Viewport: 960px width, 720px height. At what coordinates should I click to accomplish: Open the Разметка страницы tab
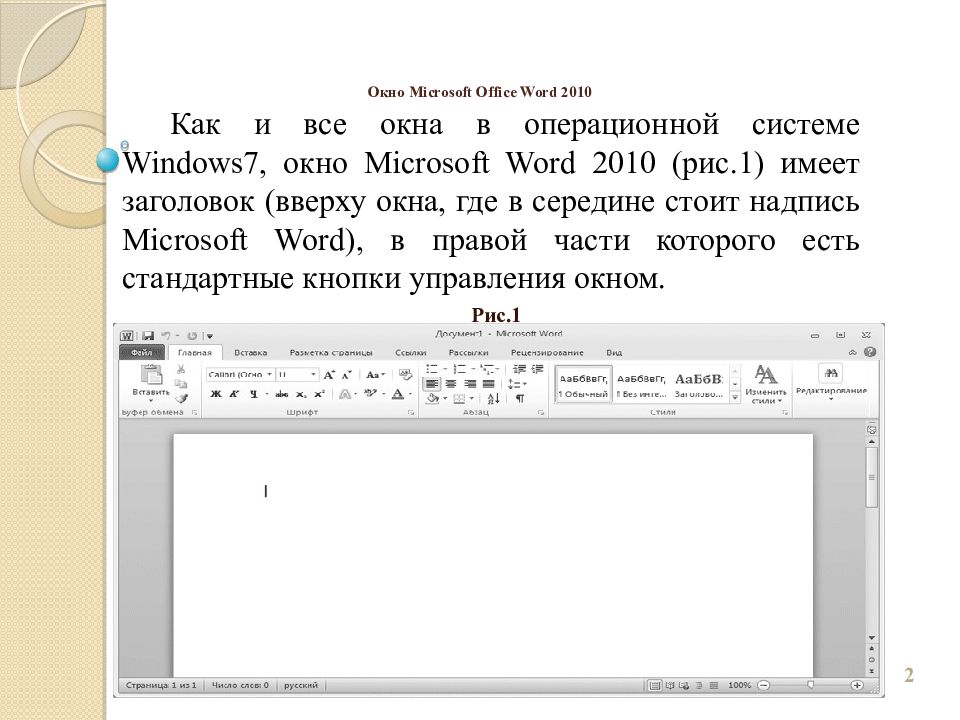[331, 353]
